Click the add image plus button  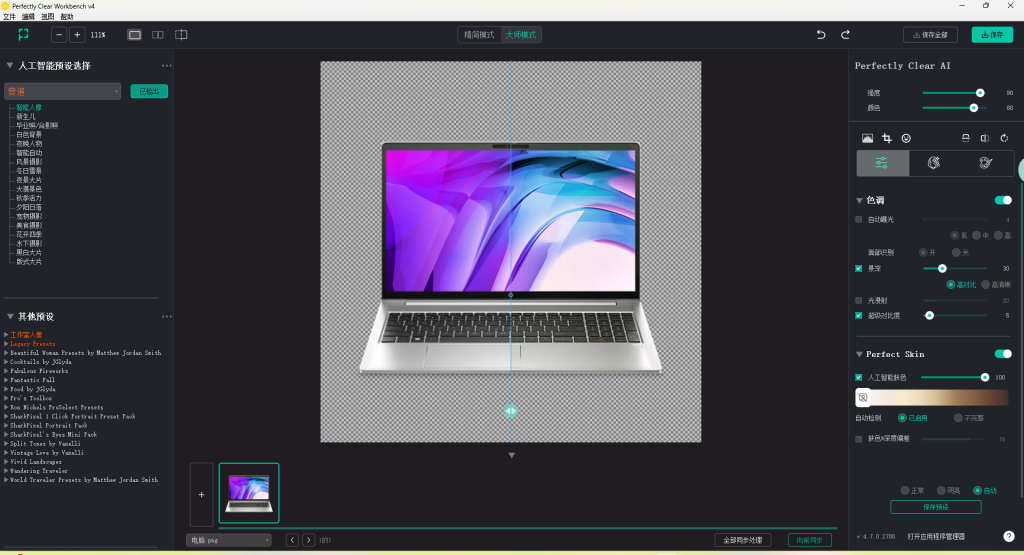pos(201,494)
